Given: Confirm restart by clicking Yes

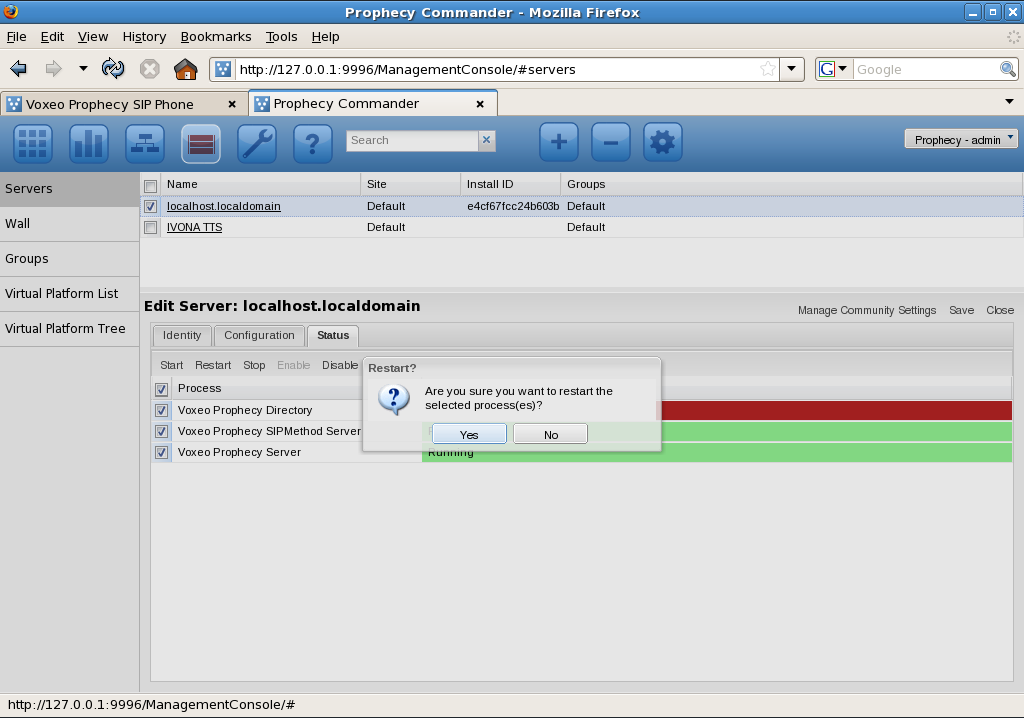Looking at the screenshot, I should (x=469, y=434).
